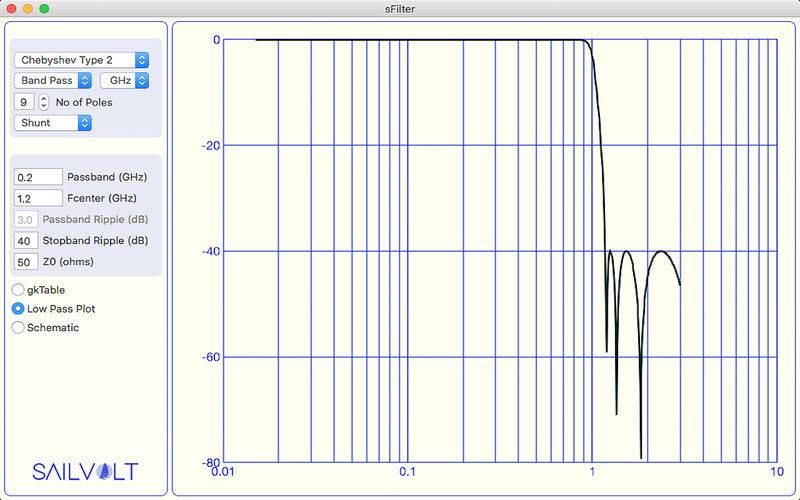Click the -60 y-axis label

click(211, 357)
